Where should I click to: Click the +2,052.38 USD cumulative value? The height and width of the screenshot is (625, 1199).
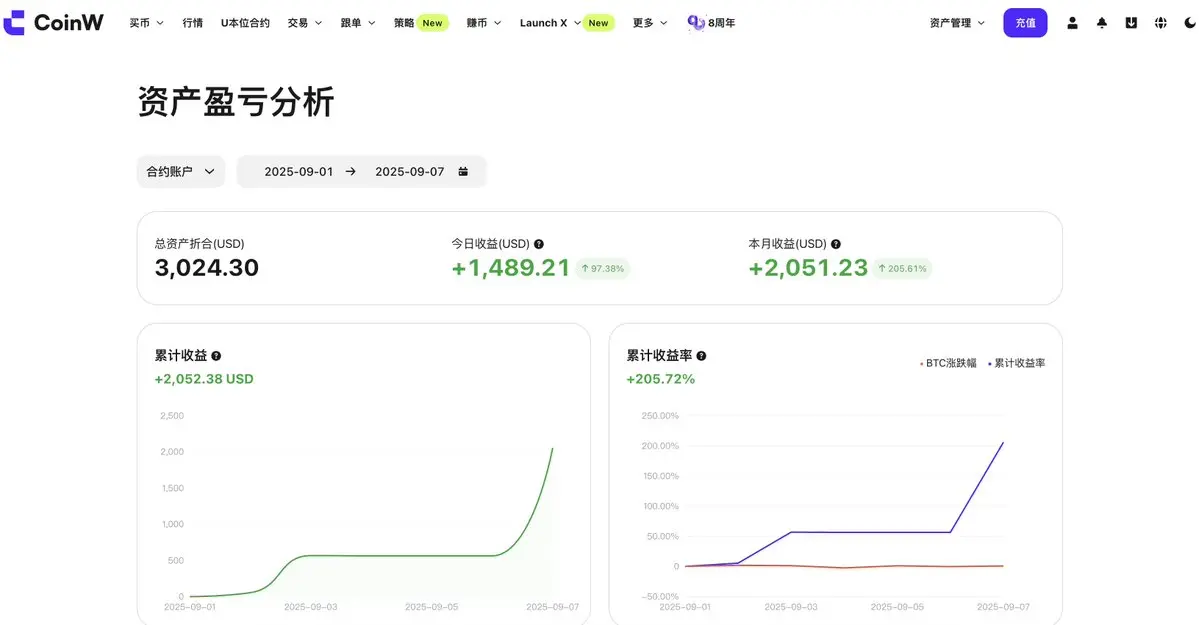click(x=204, y=379)
